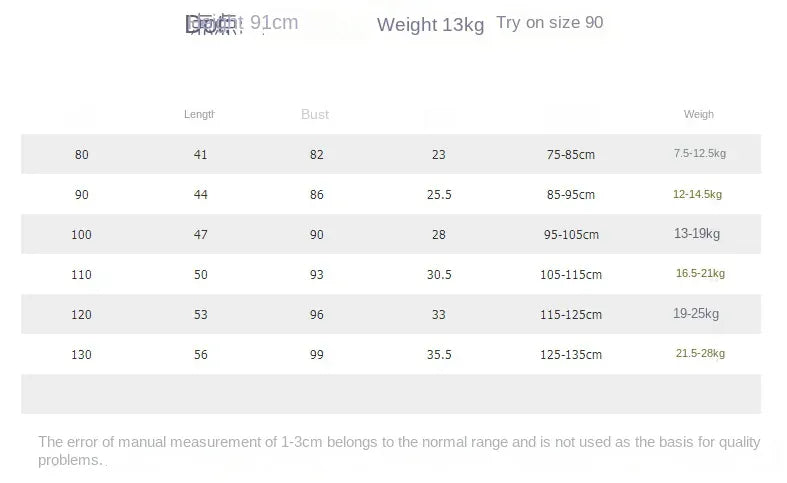Select the size 80 row label

(82, 155)
